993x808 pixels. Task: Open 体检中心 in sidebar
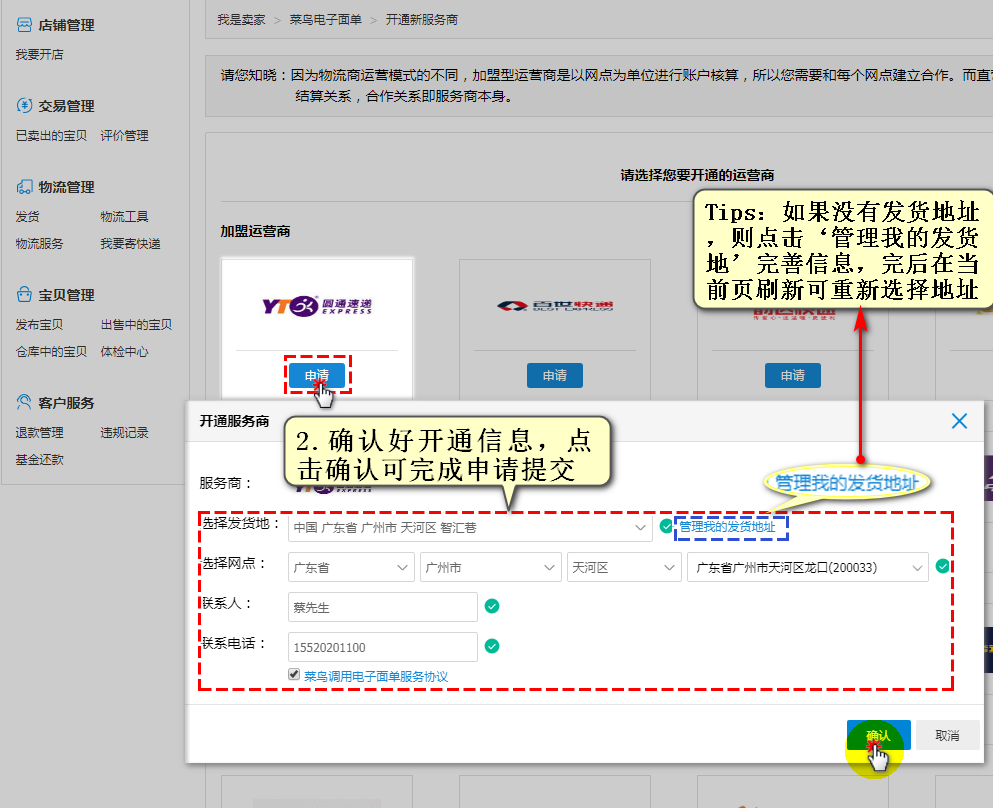click(124, 351)
